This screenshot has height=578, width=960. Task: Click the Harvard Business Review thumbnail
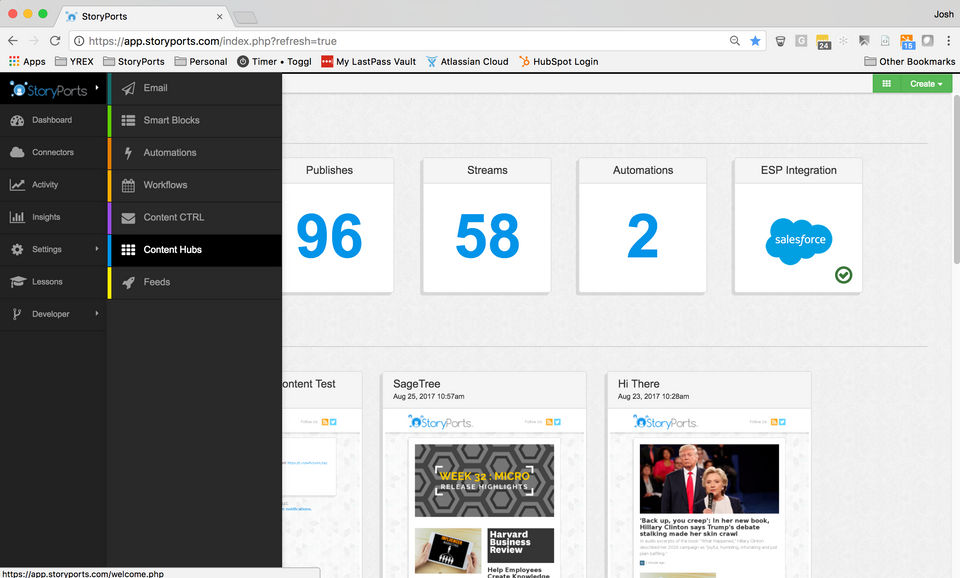click(x=521, y=546)
